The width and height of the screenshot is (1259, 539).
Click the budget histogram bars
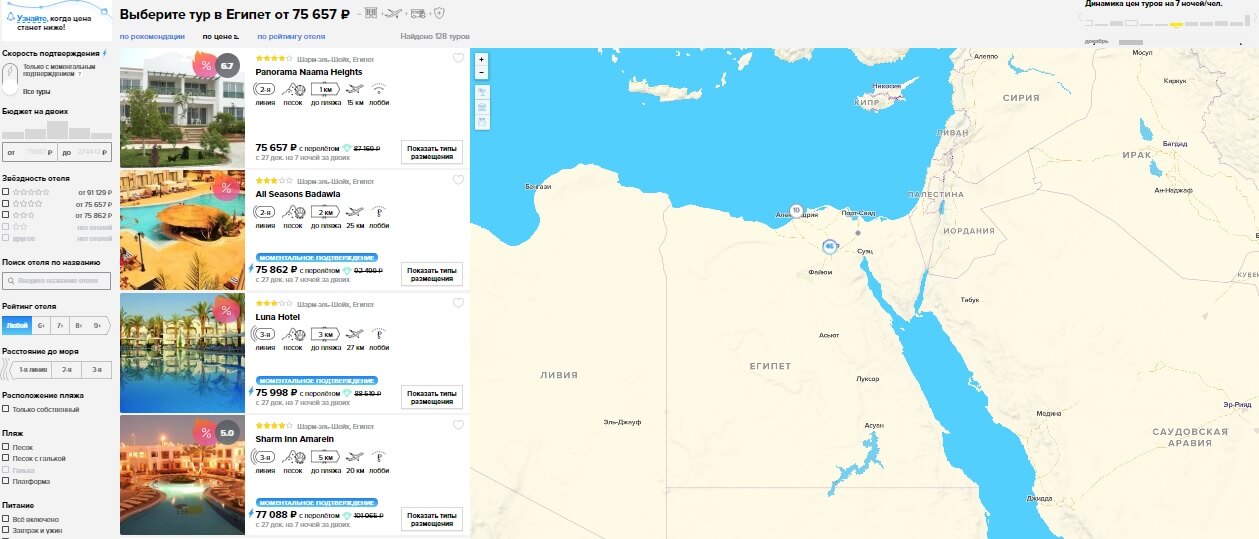pos(57,130)
